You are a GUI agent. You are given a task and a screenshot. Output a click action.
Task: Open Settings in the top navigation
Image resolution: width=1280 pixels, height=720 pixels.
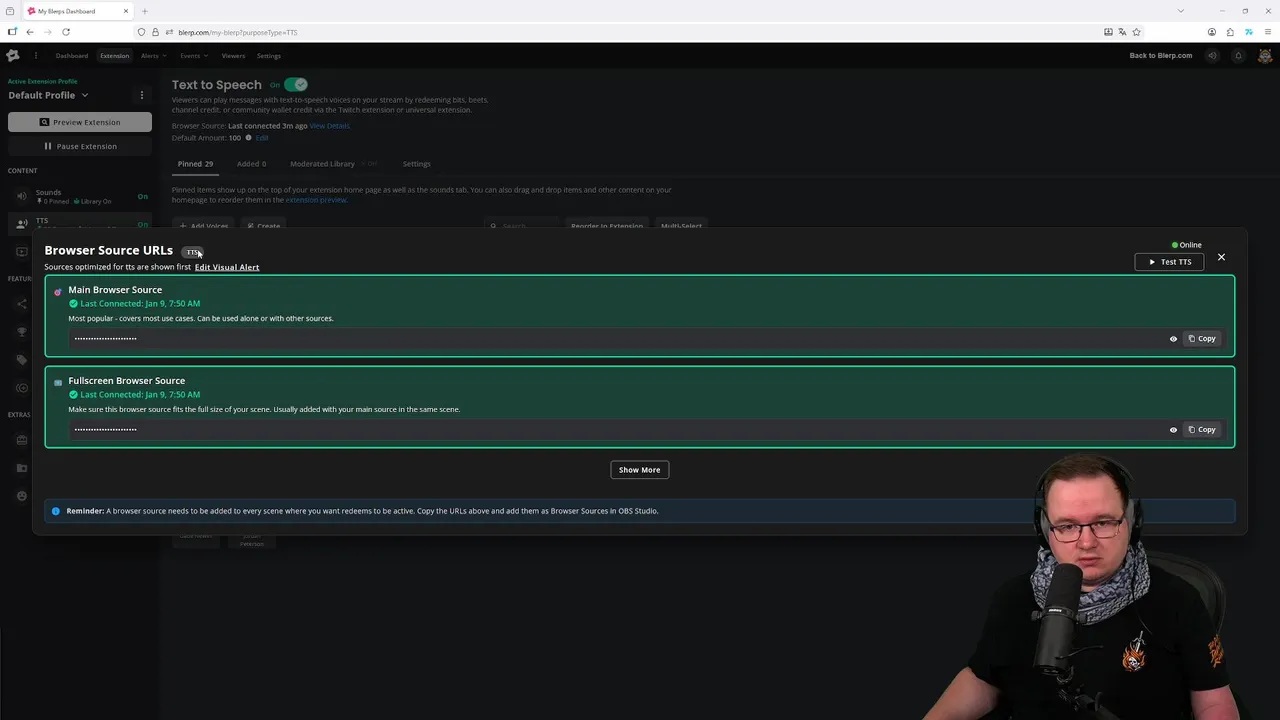coord(269,56)
